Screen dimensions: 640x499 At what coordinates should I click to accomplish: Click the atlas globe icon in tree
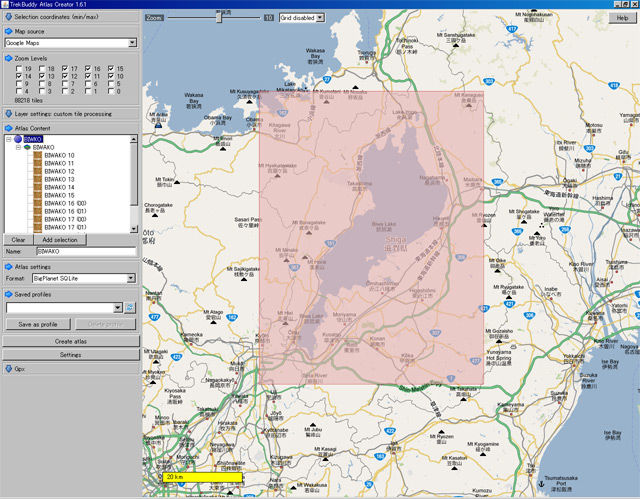[18, 139]
